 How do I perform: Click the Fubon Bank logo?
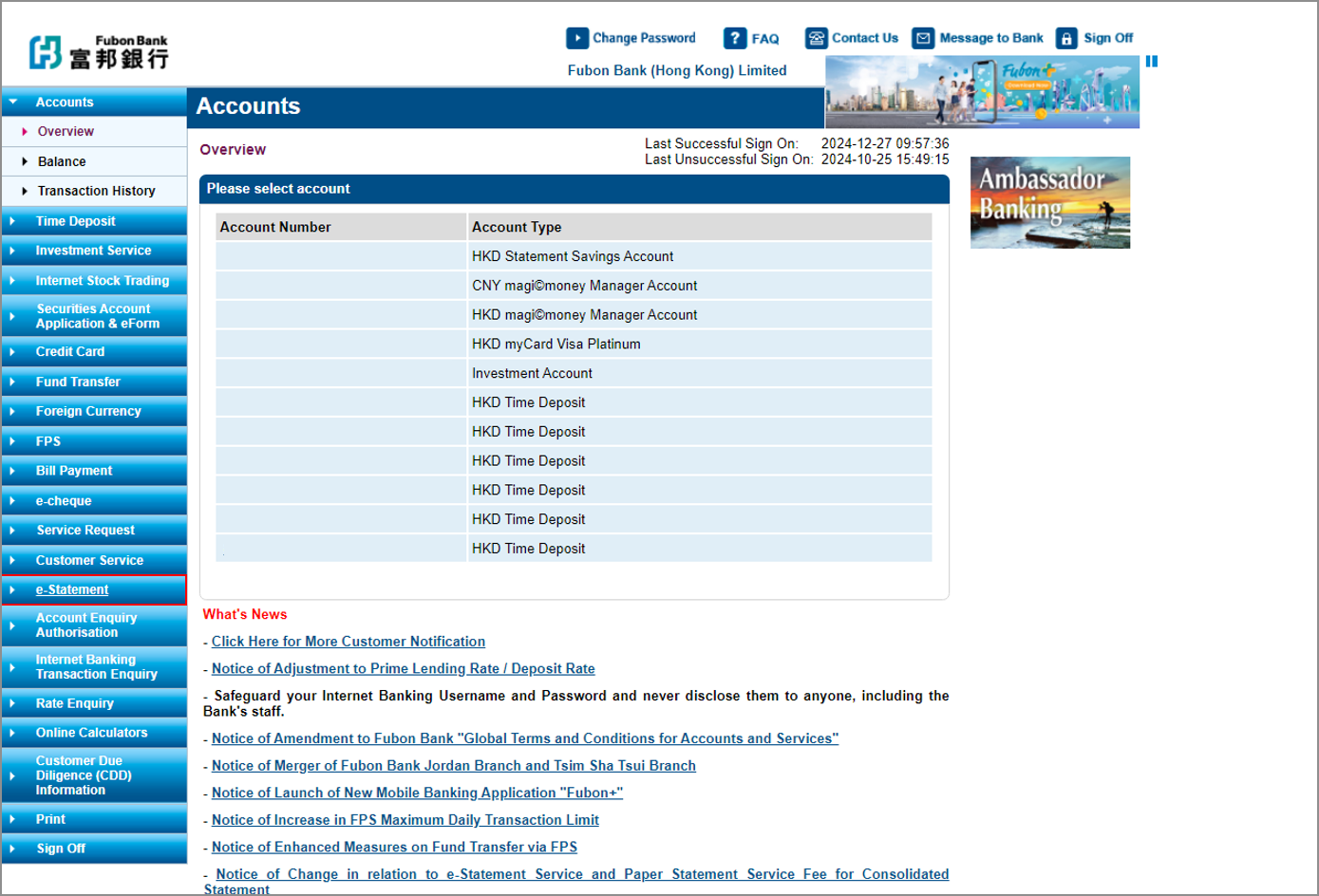click(x=99, y=51)
